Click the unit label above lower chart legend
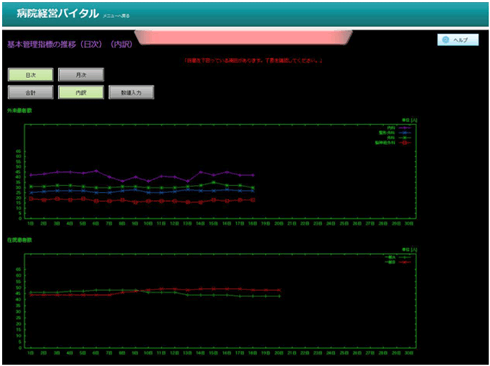490x366 pixels. click(410, 250)
